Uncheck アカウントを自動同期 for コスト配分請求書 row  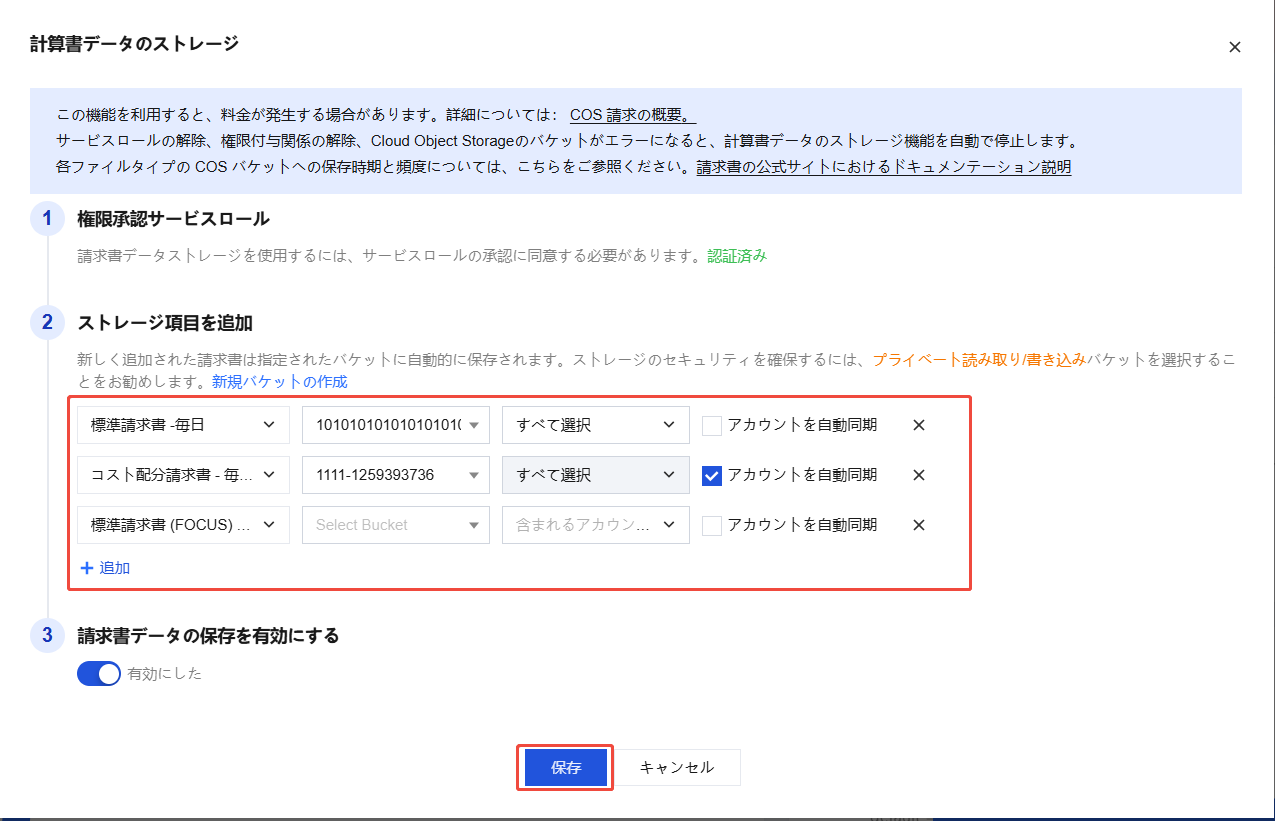click(x=712, y=475)
